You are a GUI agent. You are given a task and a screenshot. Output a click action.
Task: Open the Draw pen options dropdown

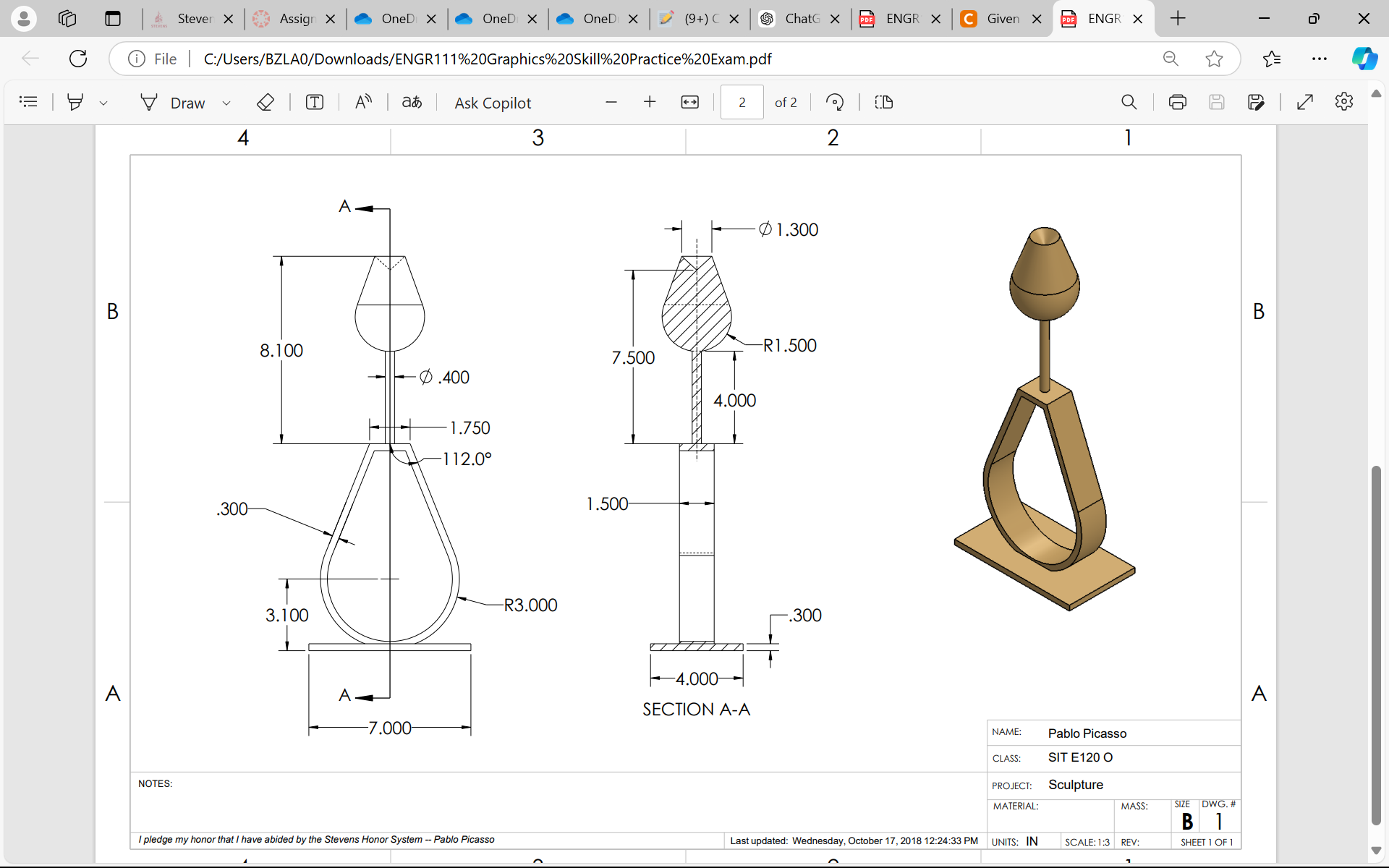point(226,102)
